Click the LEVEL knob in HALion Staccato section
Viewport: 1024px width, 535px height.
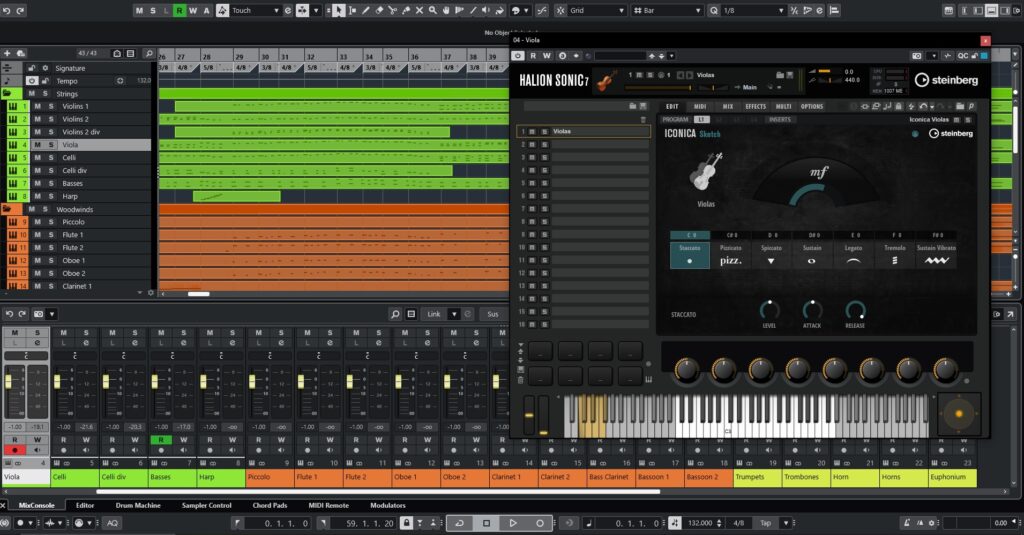(x=769, y=310)
